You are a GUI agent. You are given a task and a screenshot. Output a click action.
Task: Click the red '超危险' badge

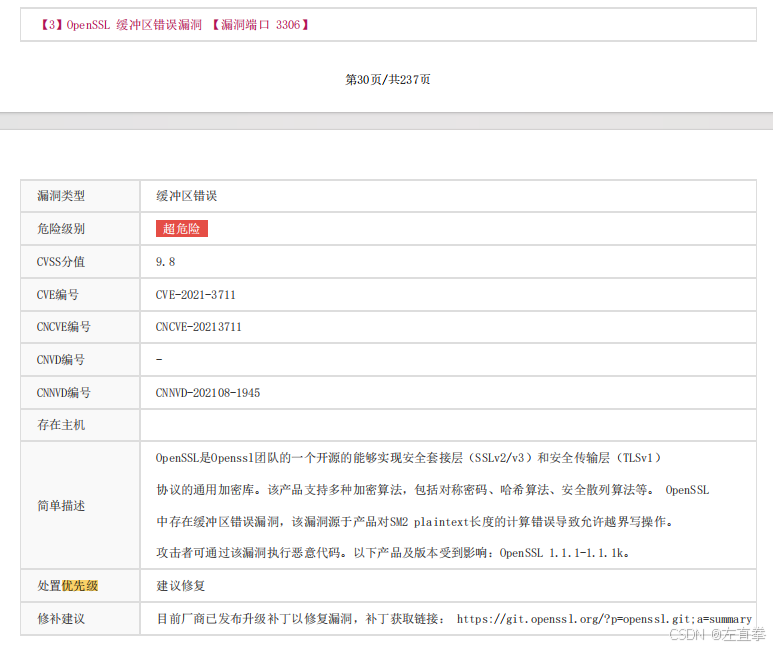182,228
